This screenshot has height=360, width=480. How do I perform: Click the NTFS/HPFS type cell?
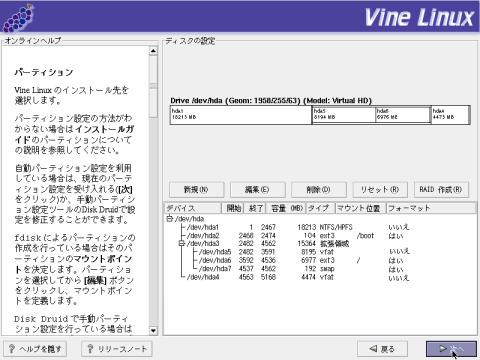(336, 227)
